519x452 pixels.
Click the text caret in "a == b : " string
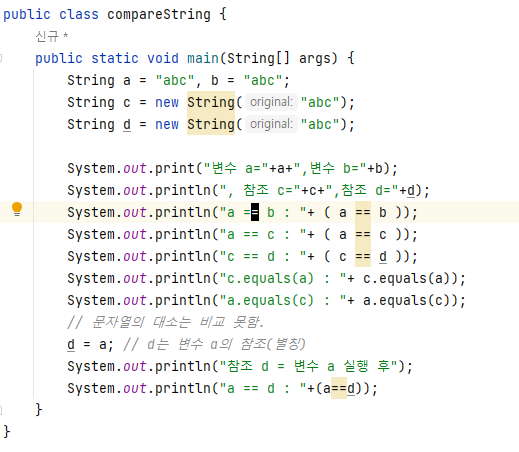pyautogui.click(x=255, y=212)
